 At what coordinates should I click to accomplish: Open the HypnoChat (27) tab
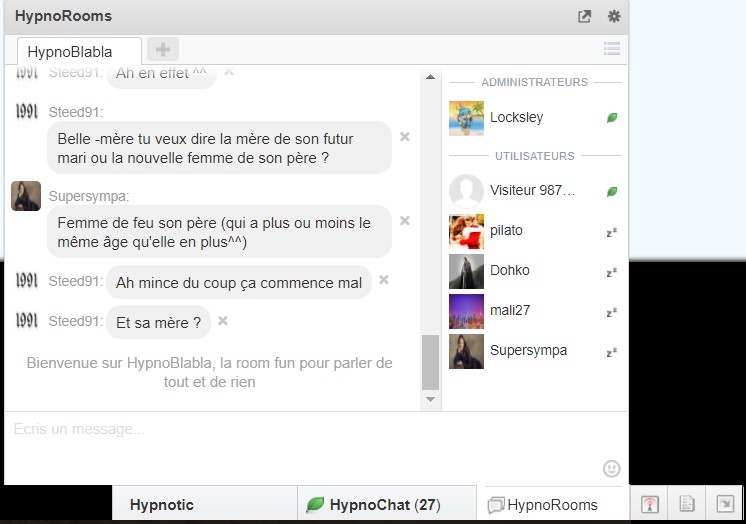coord(386,504)
